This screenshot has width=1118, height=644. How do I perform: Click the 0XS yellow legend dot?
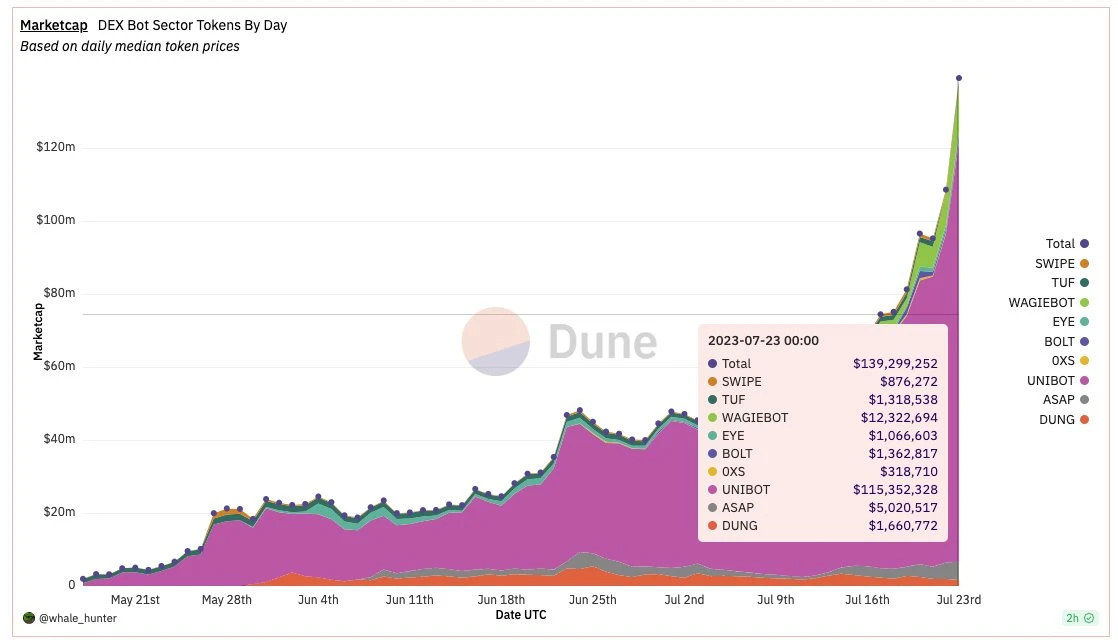(1084, 361)
